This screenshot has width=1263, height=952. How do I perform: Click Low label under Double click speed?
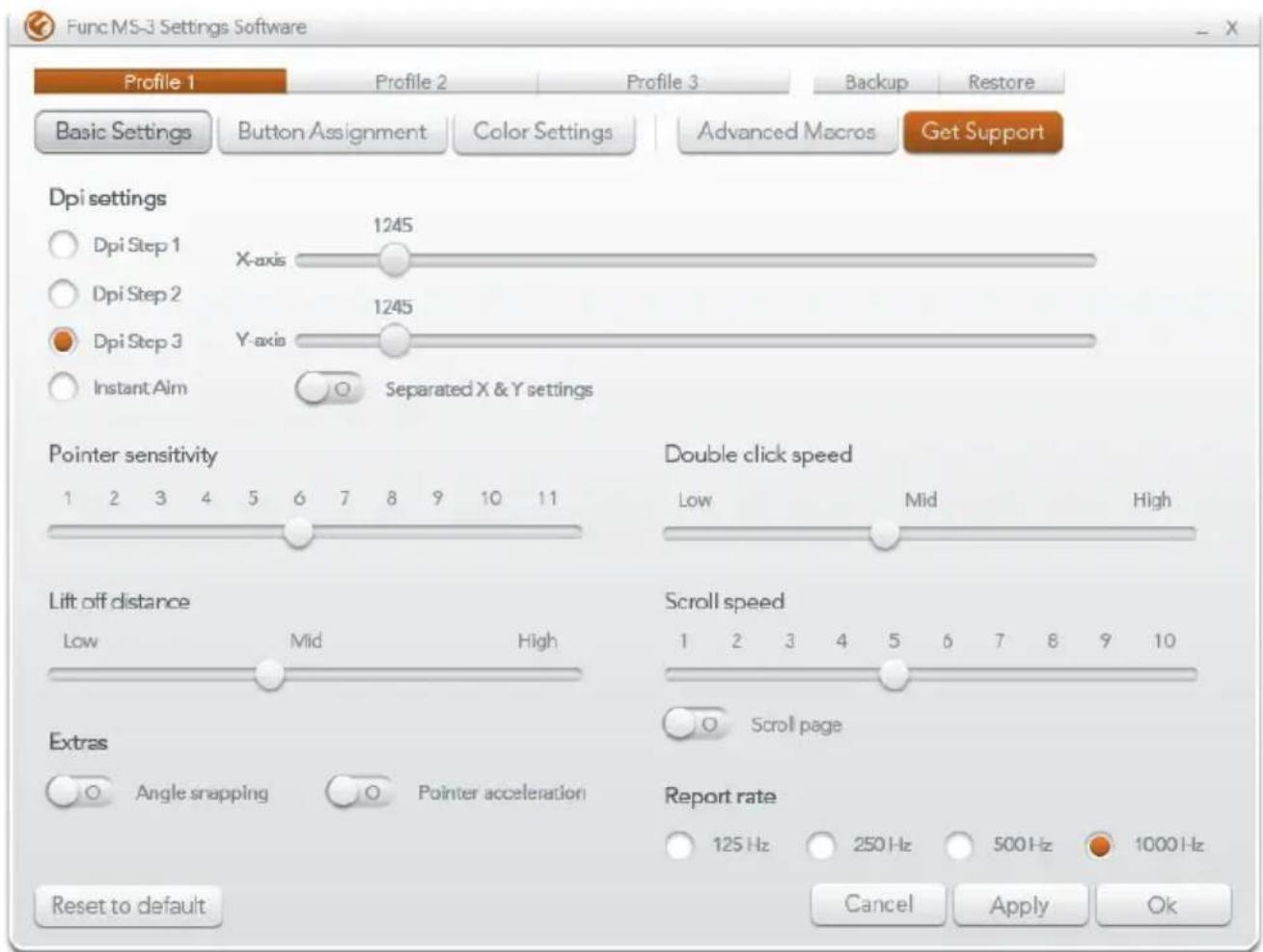click(695, 501)
